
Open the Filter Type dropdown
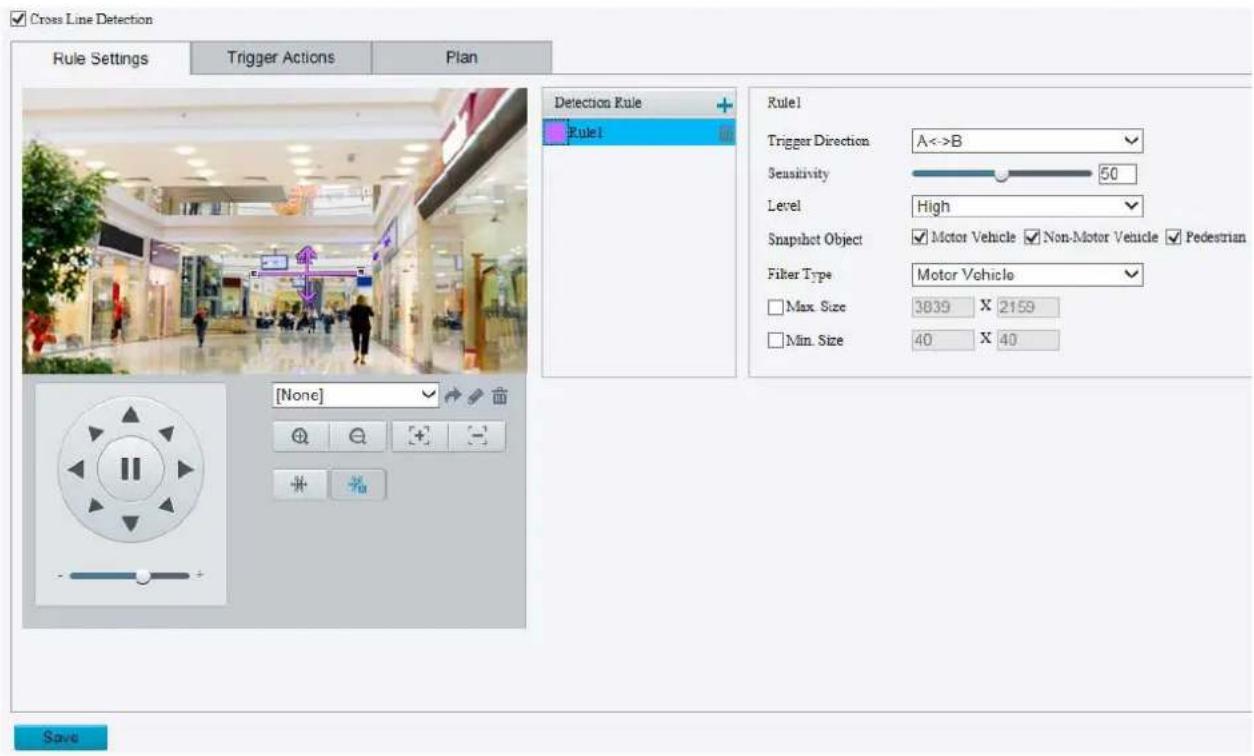pos(1027,273)
